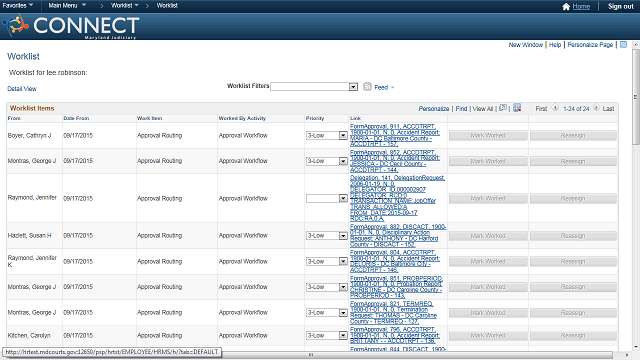The image size is (640, 360).
Task: Click Personalize in Worklist Items header
Action: tap(434, 109)
